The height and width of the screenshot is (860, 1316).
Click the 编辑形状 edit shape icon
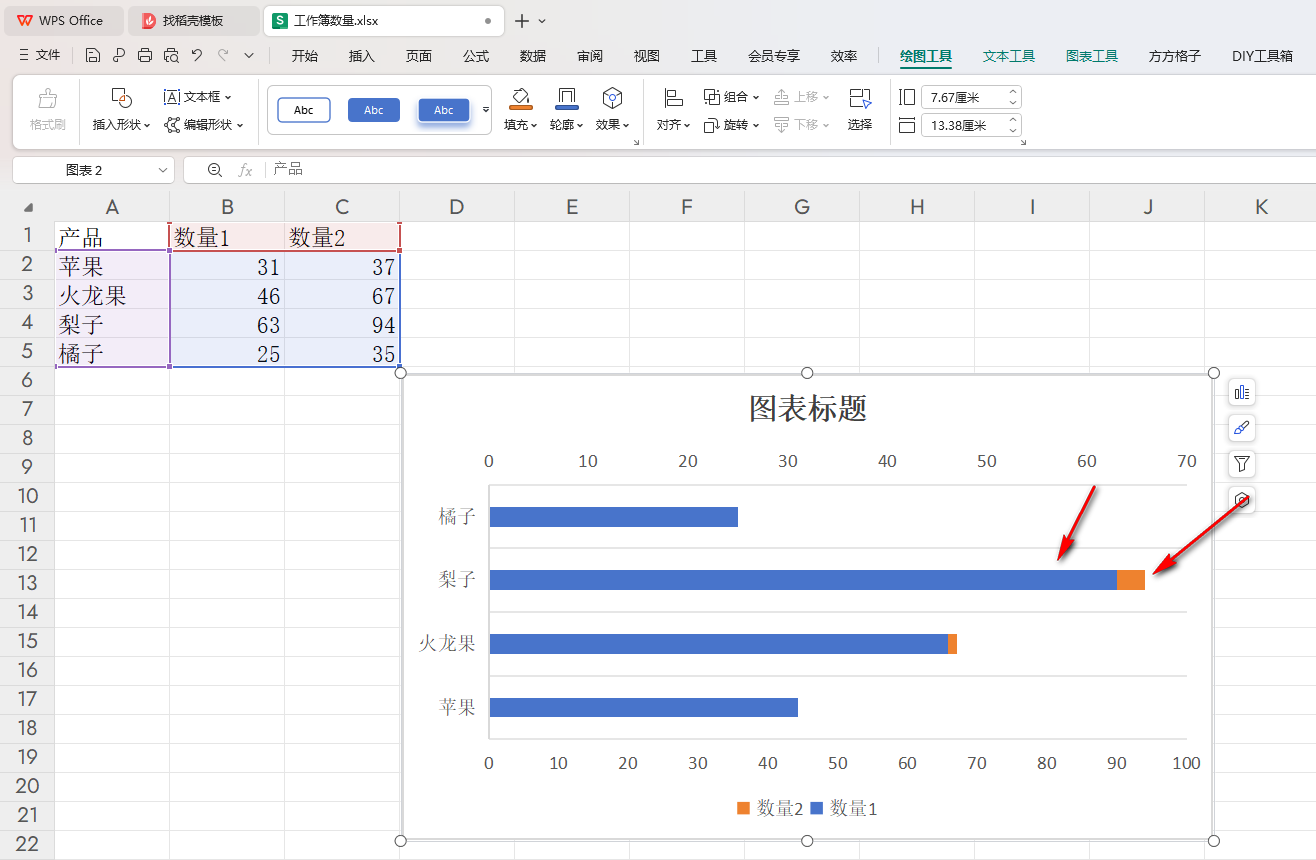[172, 125]
